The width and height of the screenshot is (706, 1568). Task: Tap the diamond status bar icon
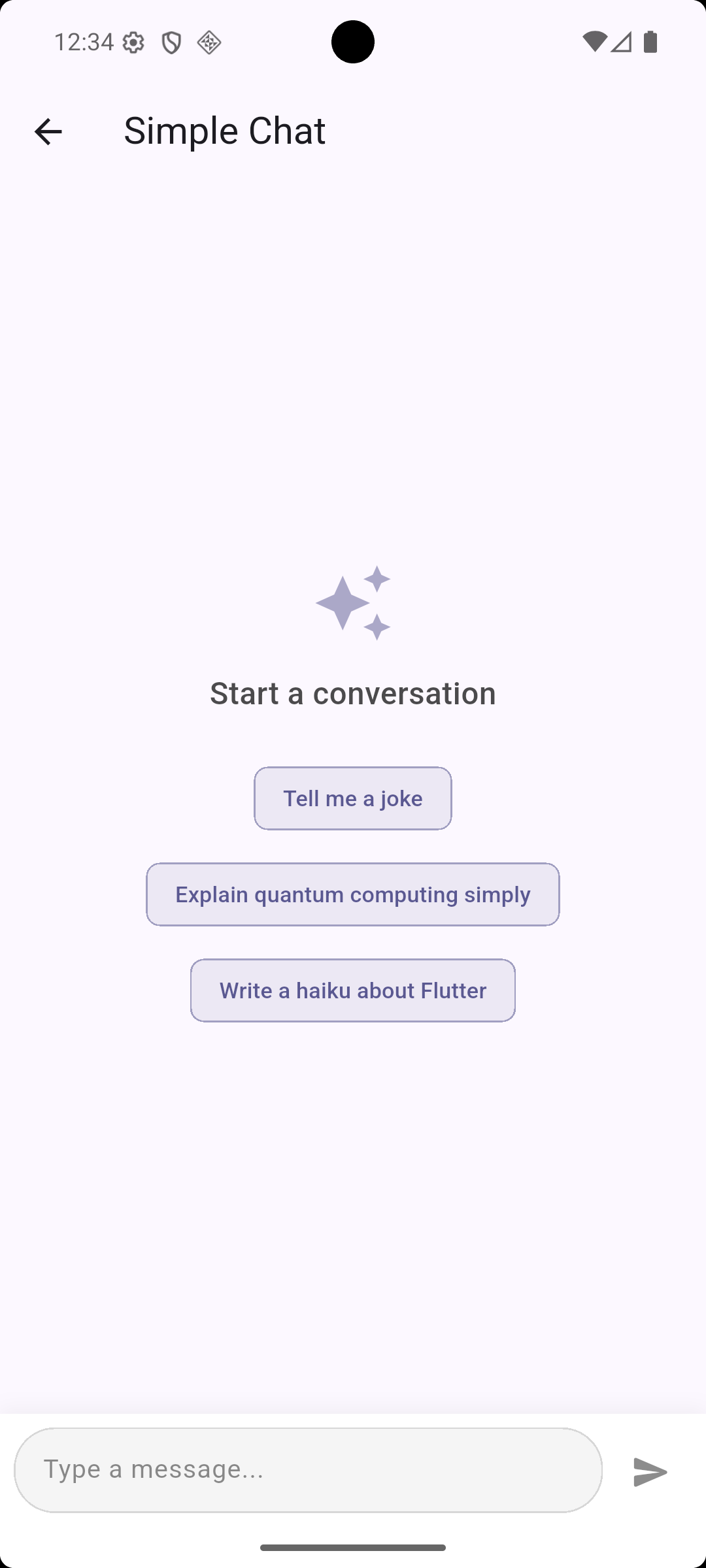point(209,42)
